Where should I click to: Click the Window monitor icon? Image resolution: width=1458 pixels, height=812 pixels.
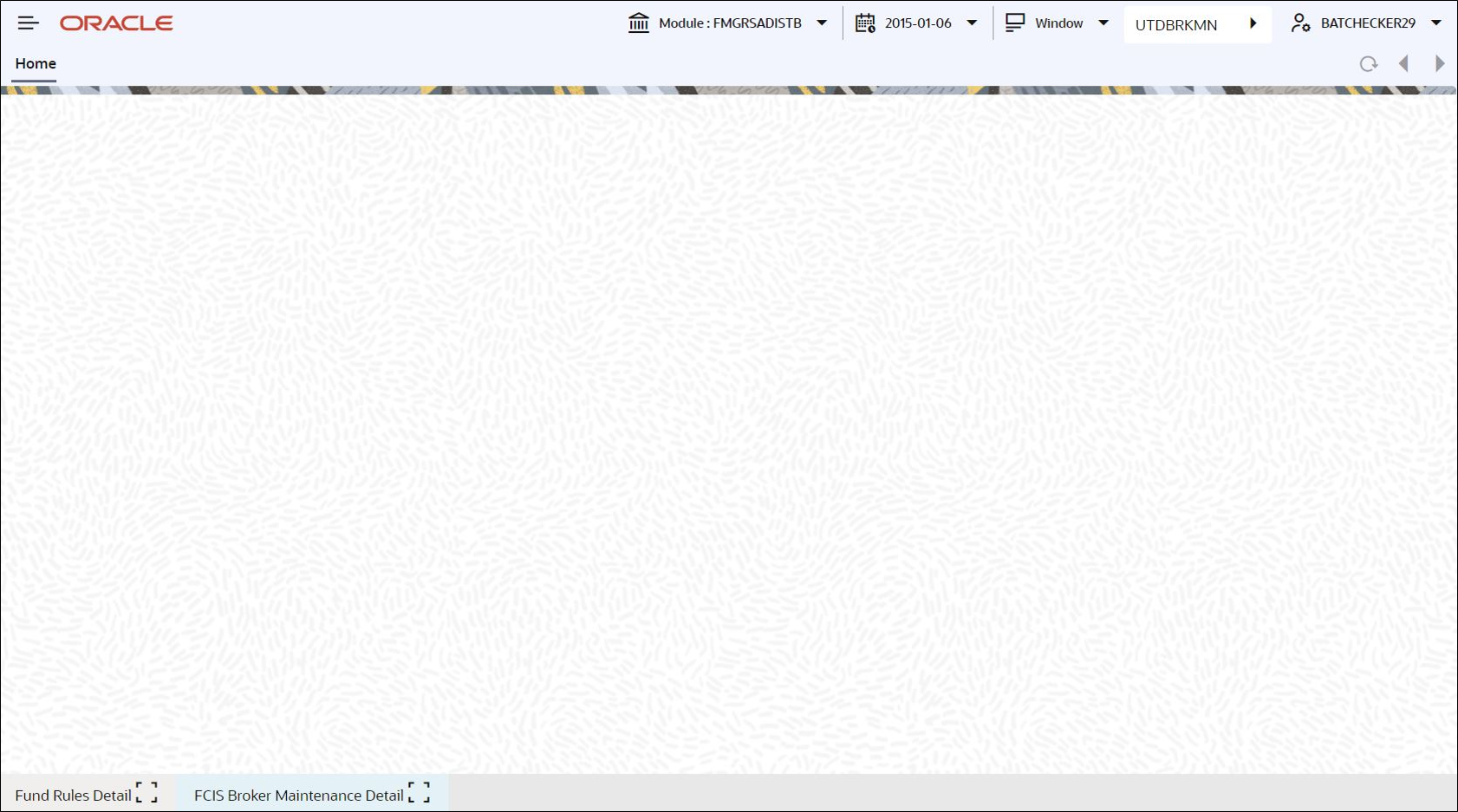pos(1015,23)
